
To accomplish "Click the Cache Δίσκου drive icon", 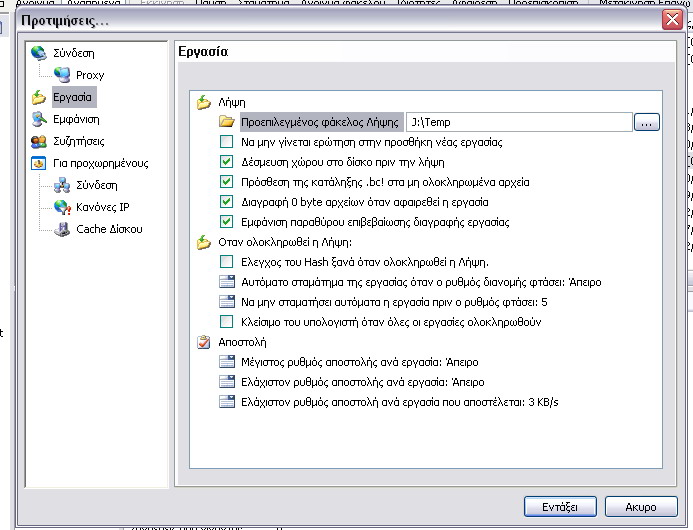I will click(62, 229).
